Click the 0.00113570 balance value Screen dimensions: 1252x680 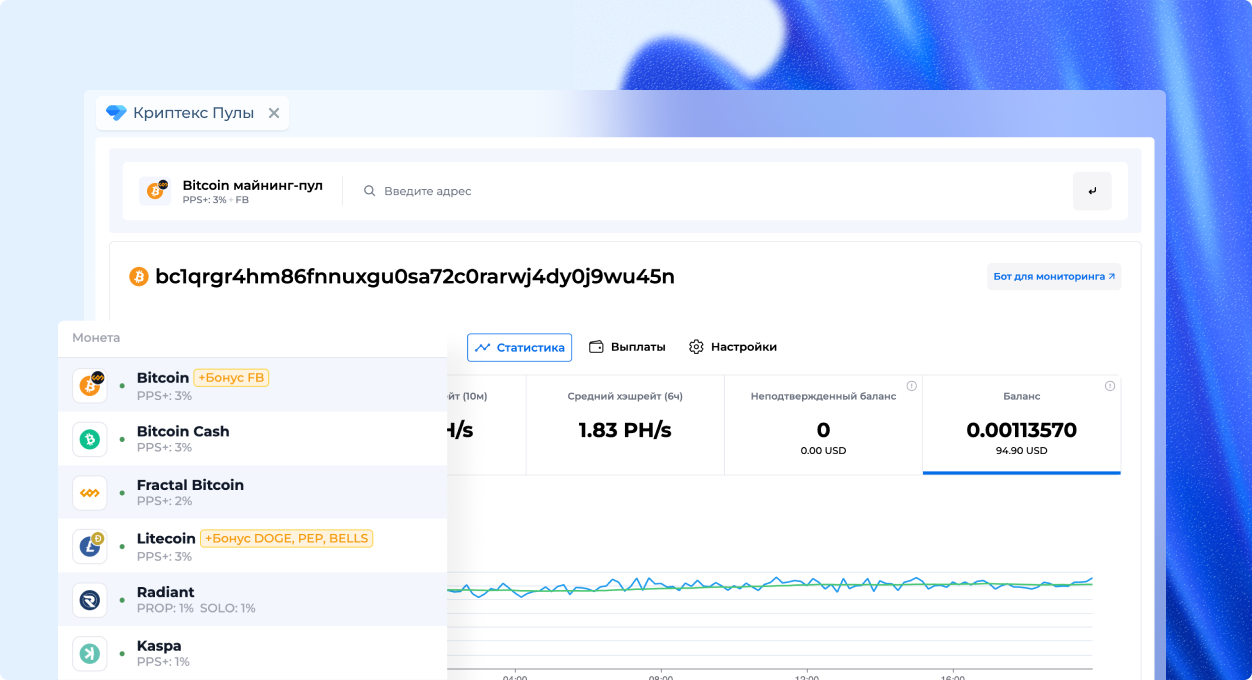pos(1022,431)
